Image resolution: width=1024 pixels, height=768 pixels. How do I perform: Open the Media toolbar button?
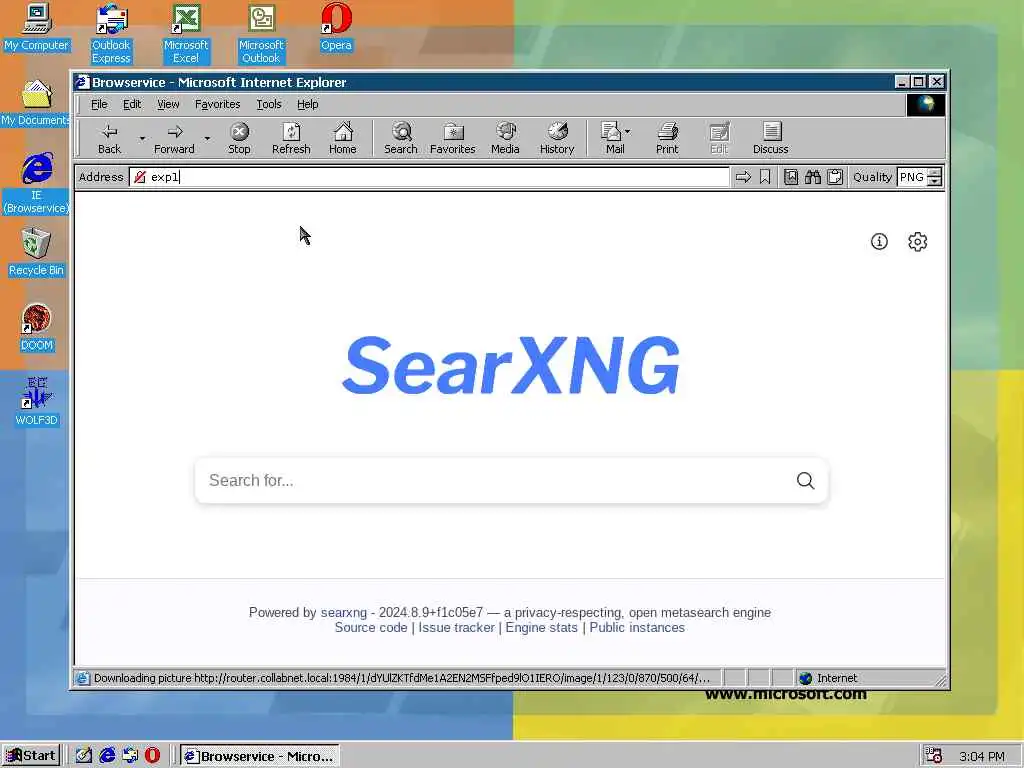point(505,138)
